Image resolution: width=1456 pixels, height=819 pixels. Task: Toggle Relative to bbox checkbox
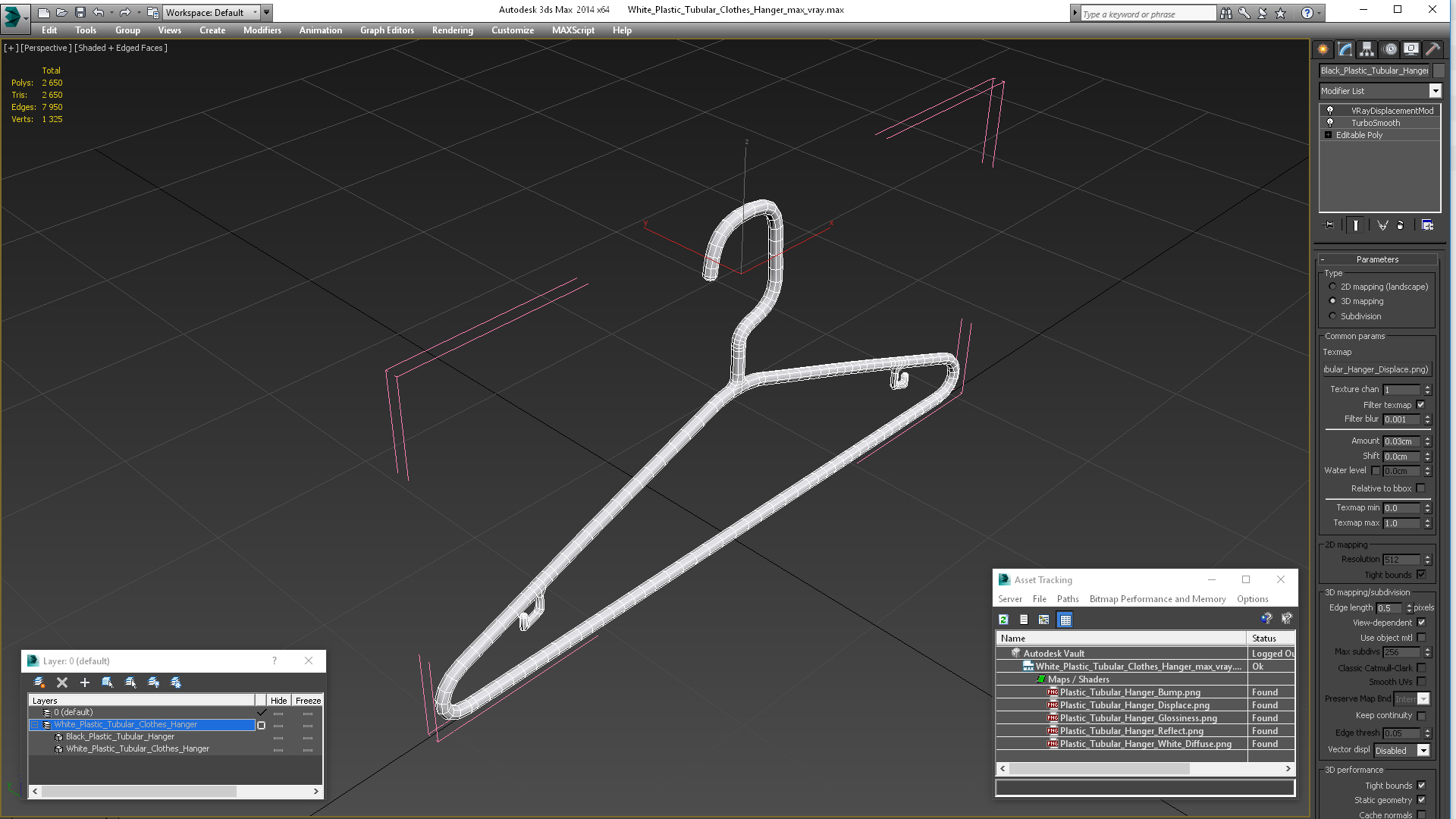click(x=1421, y=488)
